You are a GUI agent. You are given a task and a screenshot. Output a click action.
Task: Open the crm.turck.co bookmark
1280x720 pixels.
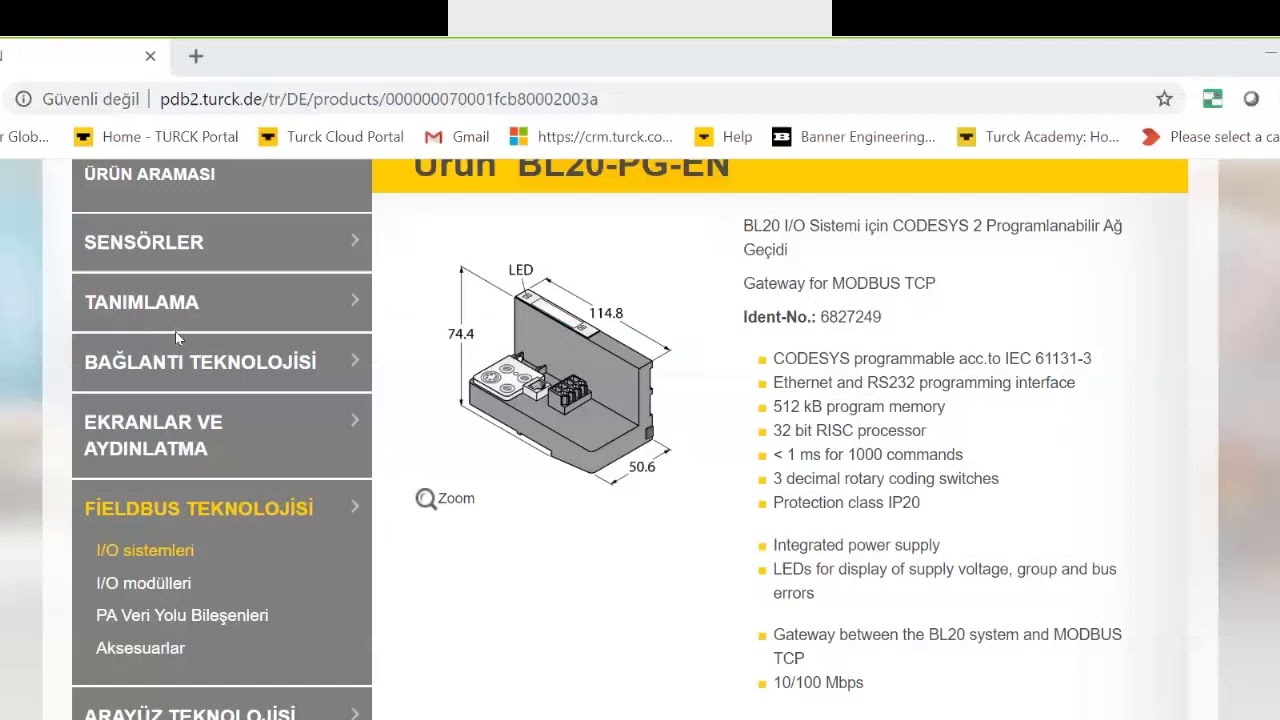click(x=591, y=137)
